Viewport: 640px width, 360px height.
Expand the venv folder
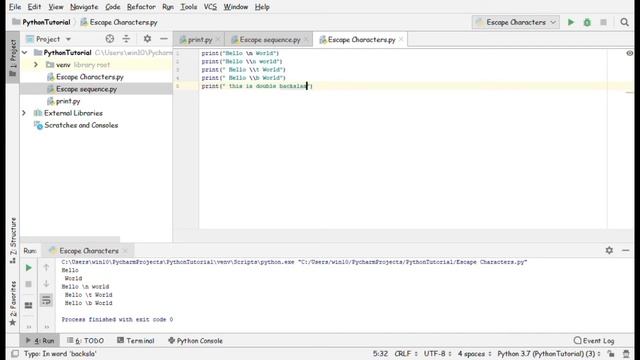click(x=36, y=64)
